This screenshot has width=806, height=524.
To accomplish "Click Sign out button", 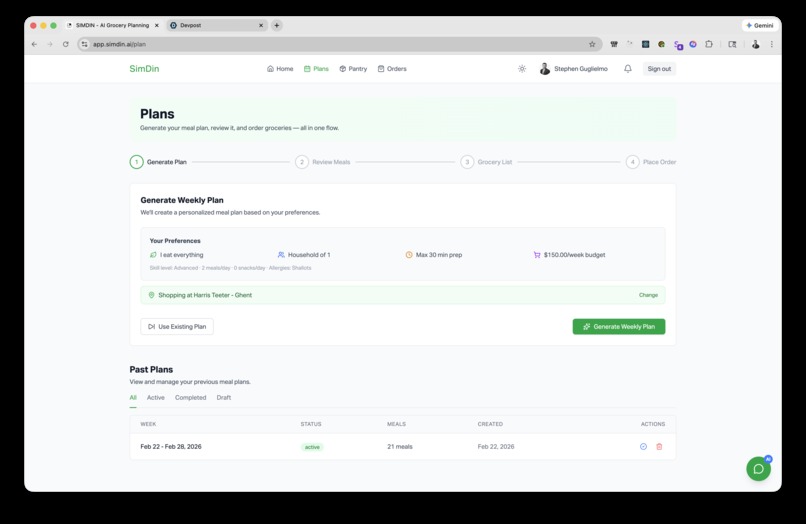I will [659, 68].
